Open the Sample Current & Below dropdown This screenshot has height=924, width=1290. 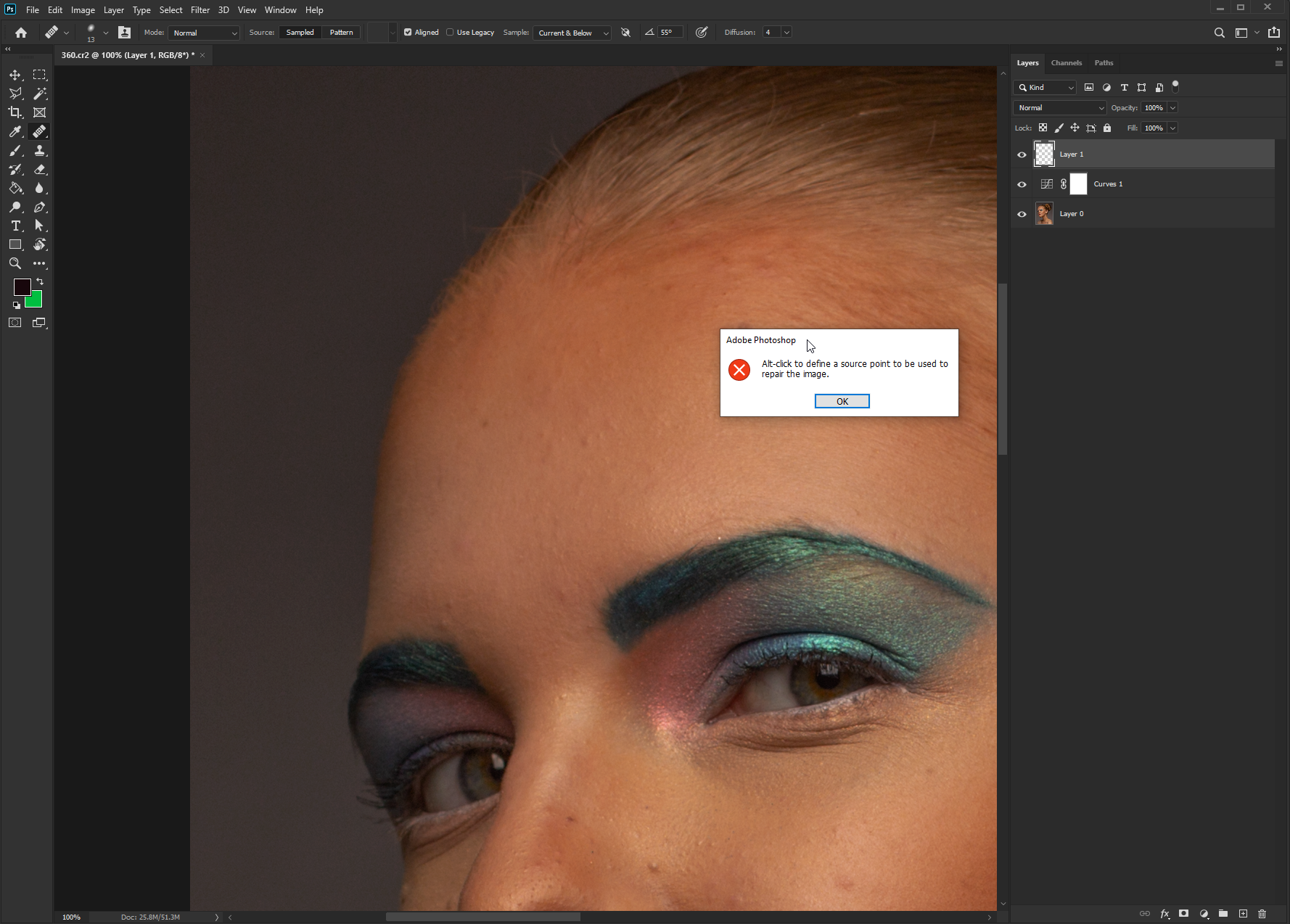pos(572,33)
